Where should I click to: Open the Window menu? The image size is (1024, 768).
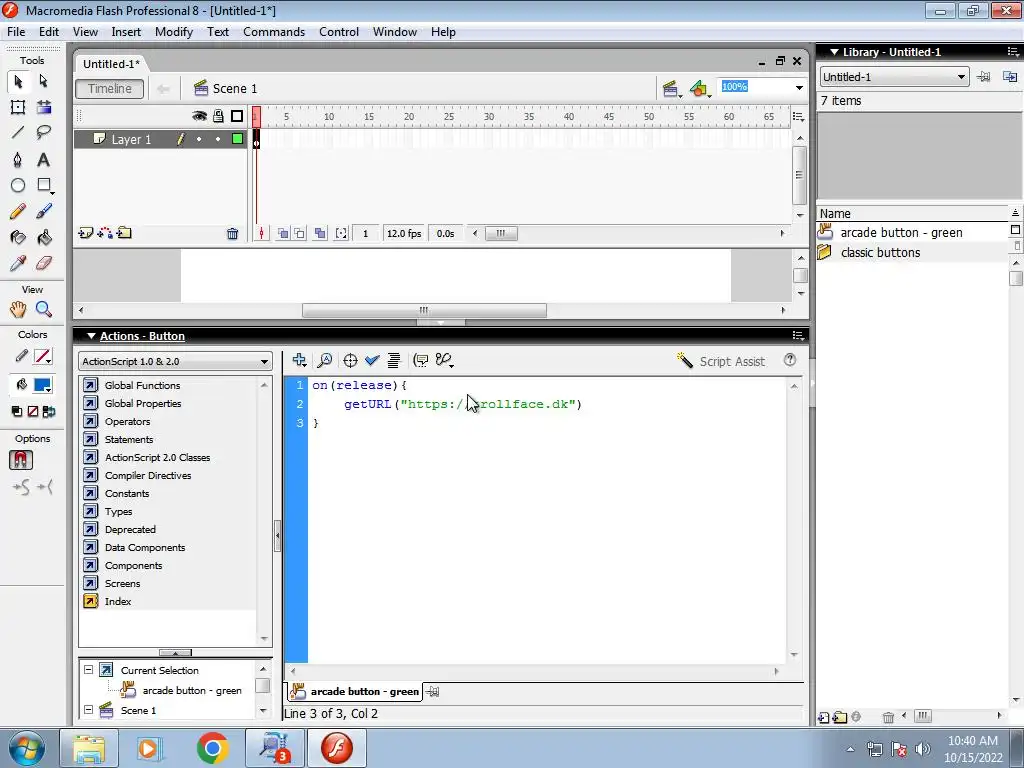(394, 32)
